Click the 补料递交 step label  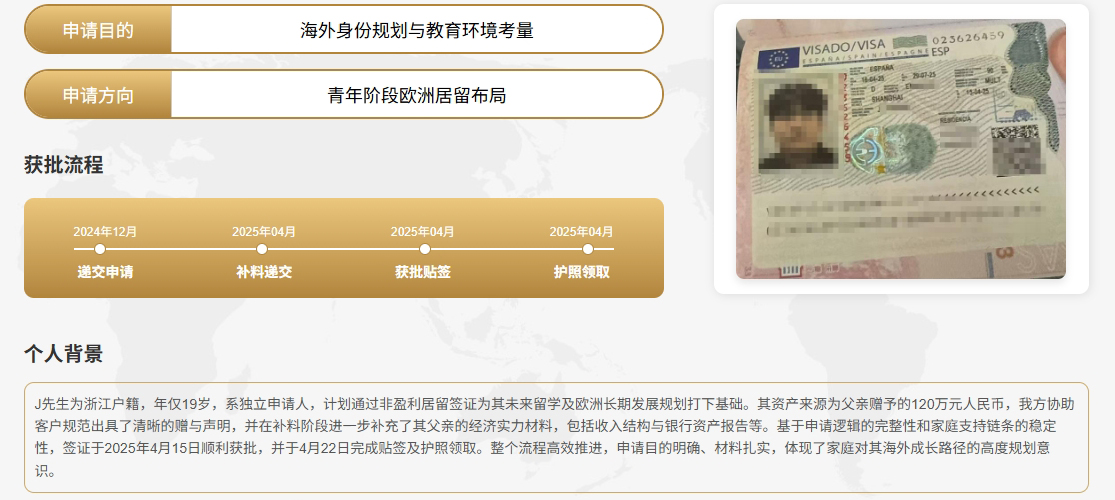264,272
